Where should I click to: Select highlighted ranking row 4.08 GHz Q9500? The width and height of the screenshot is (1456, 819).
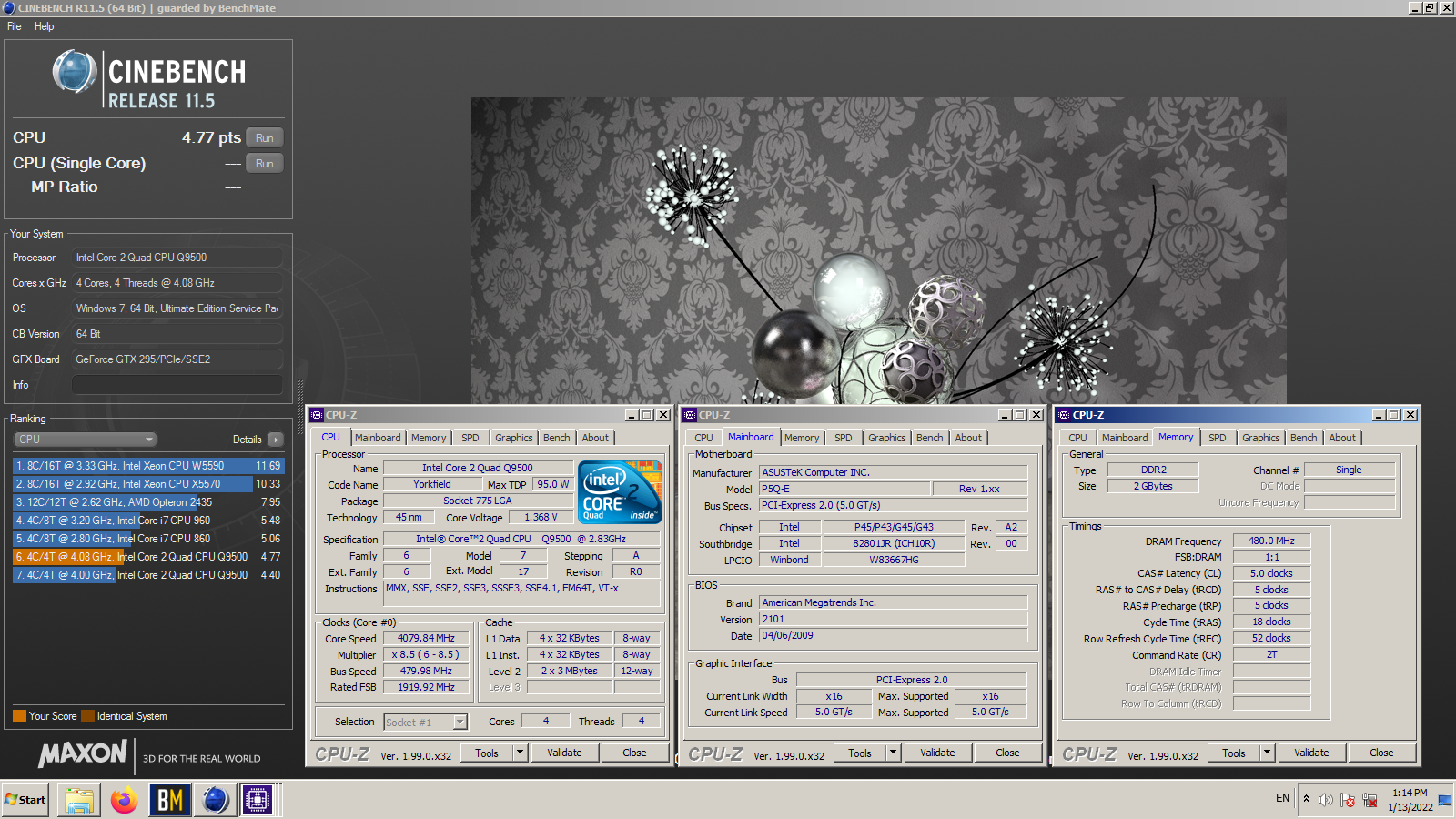coord(148,557)
